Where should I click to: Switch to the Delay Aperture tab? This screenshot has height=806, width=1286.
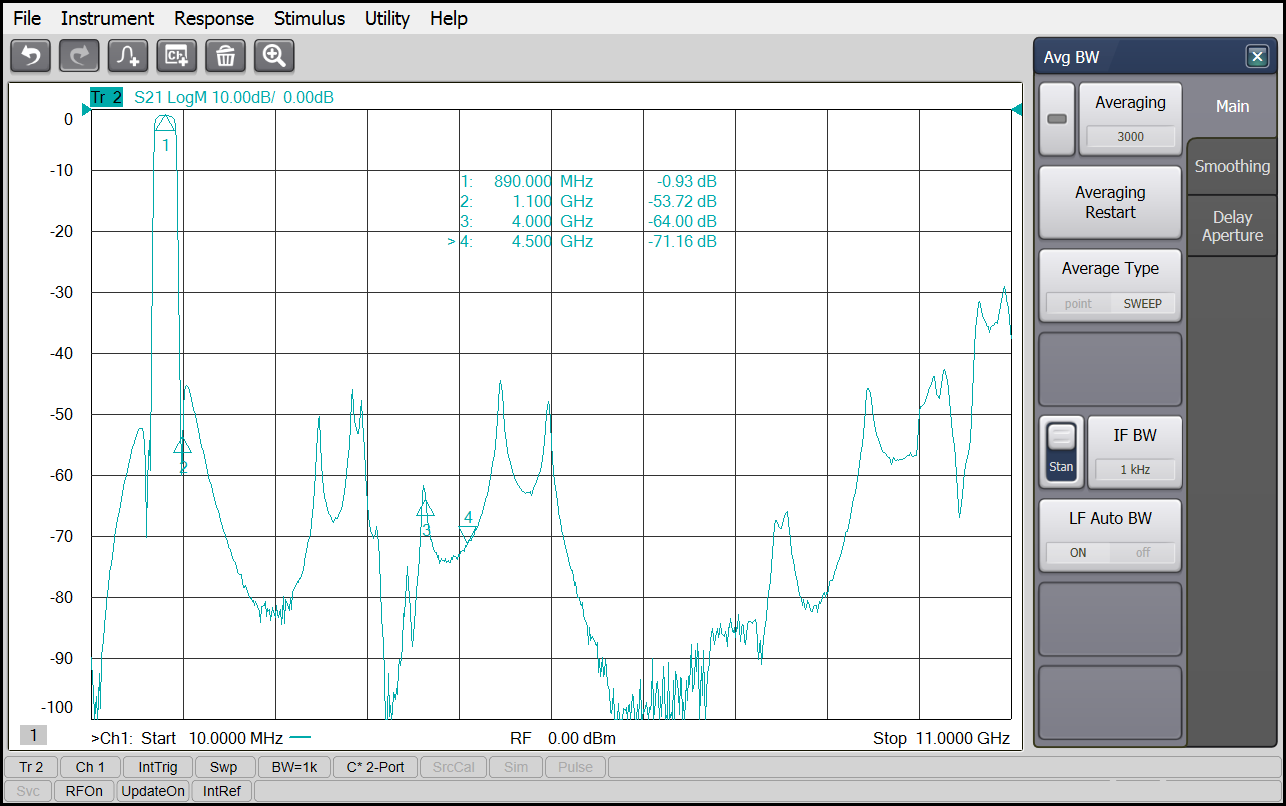[x=1232, y=226]
